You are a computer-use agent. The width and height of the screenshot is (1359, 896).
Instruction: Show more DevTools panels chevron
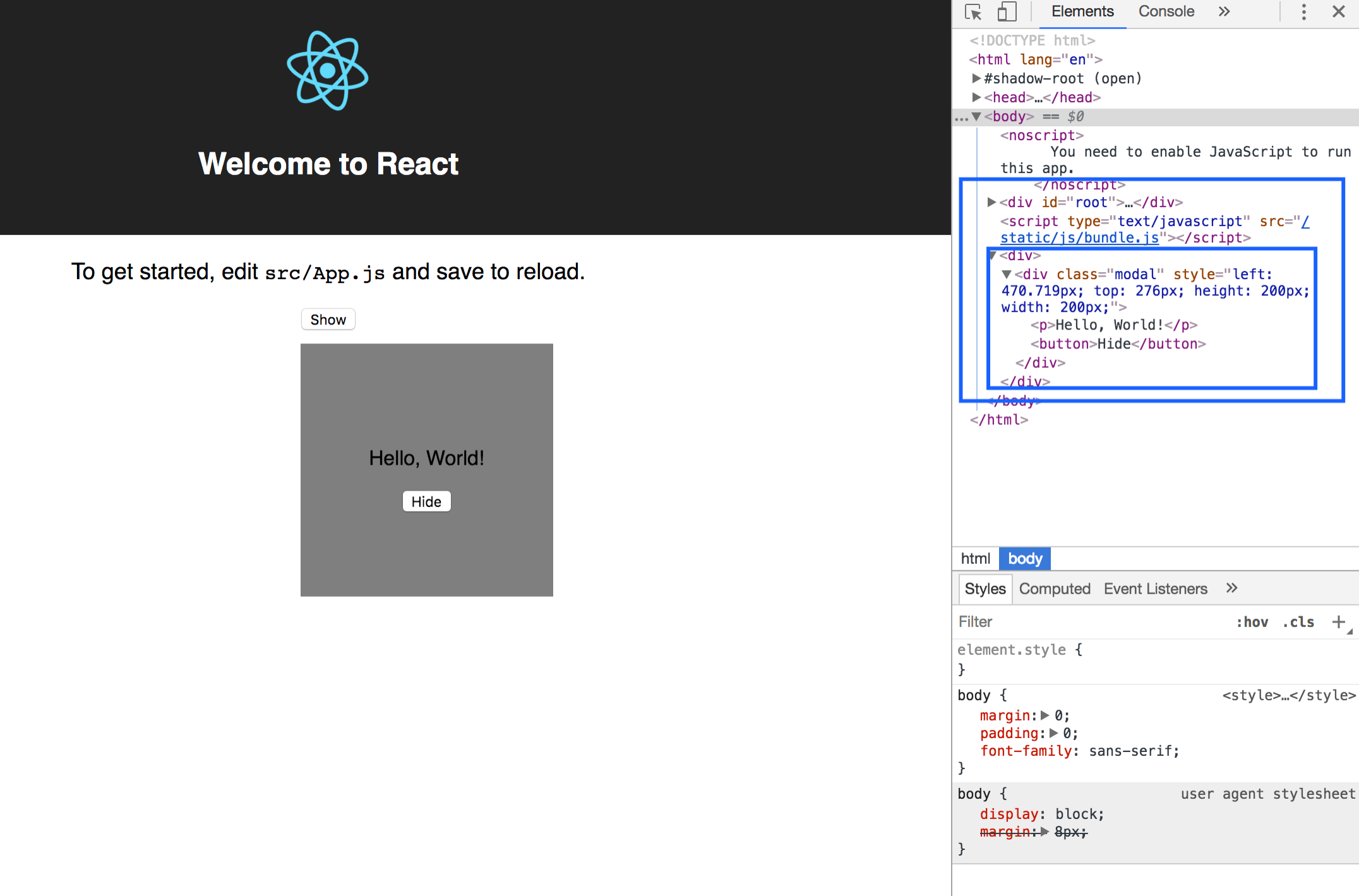(1224, 12)
